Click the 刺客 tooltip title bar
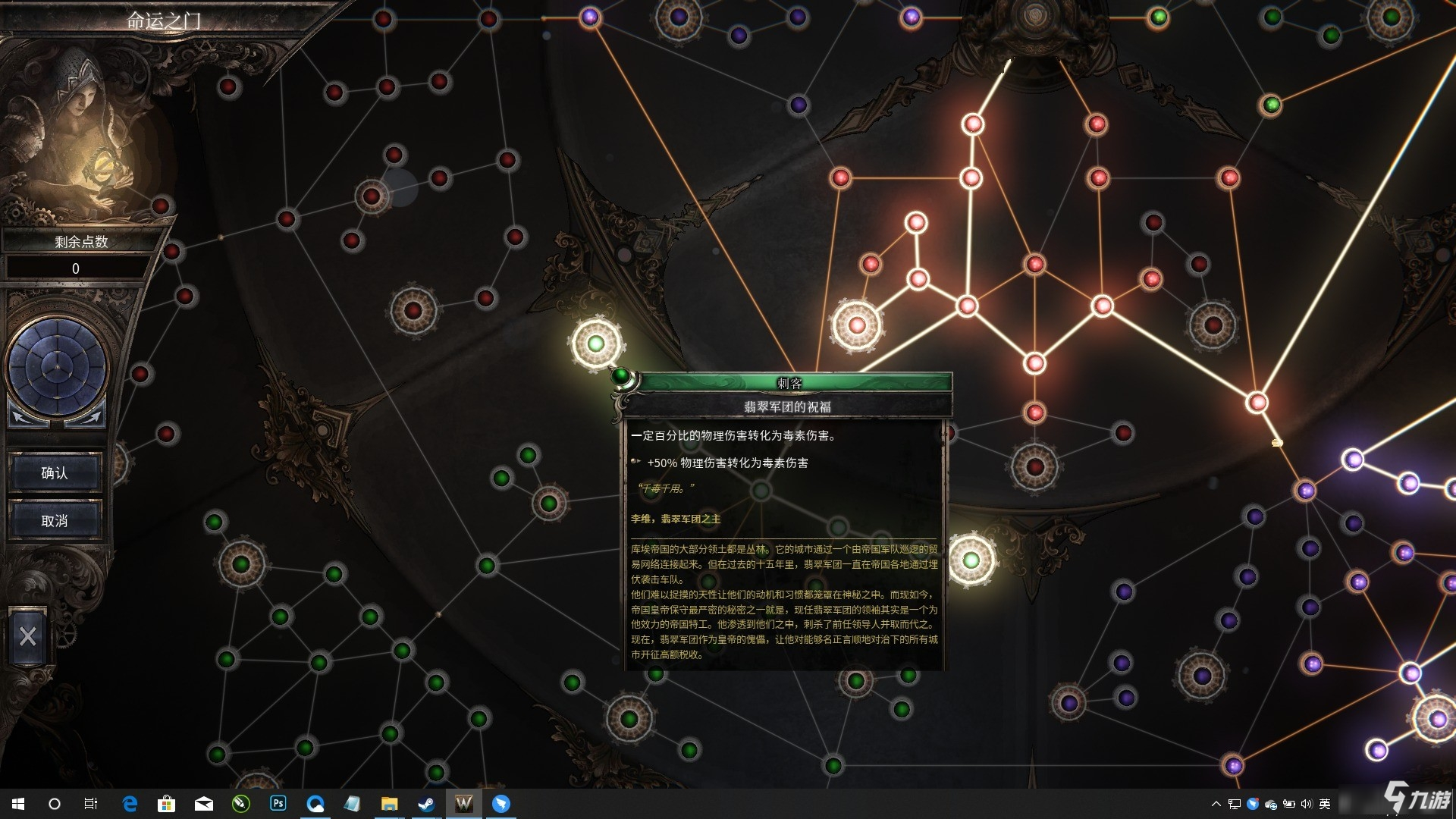Viewport: 1456px width, 819px height. tap(789, 383)
